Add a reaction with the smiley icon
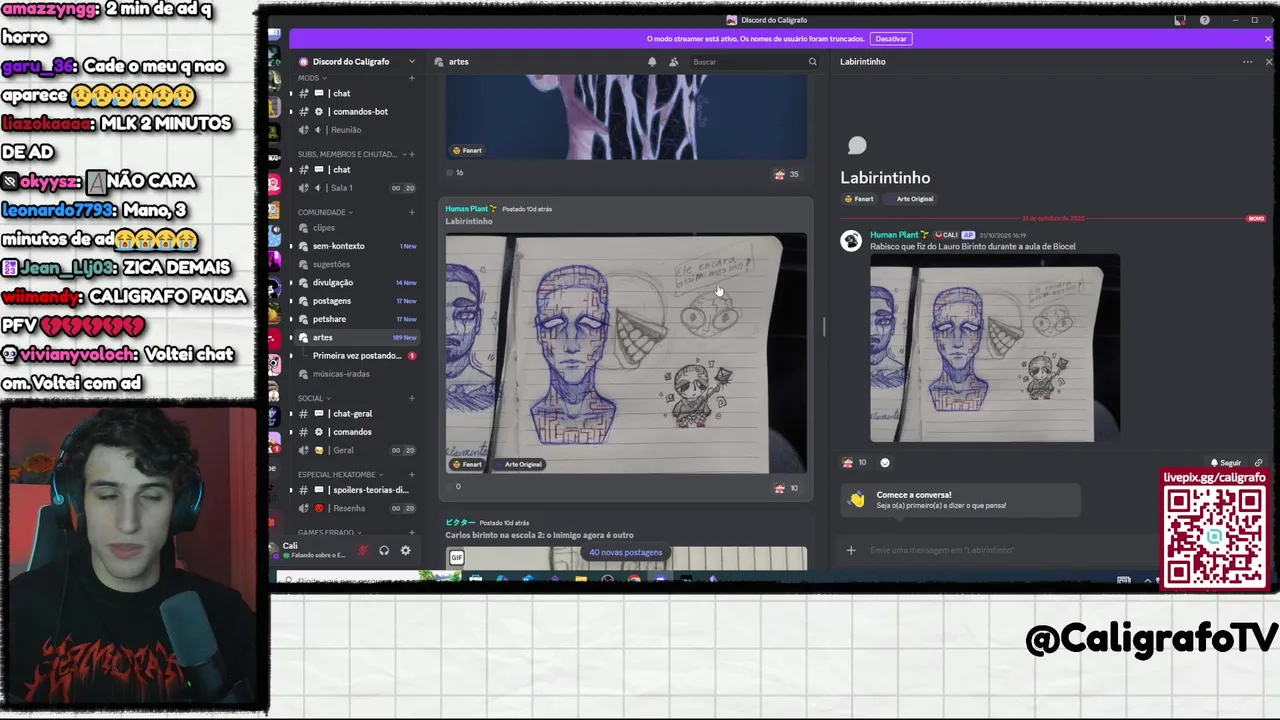 [x=884, y=462]
